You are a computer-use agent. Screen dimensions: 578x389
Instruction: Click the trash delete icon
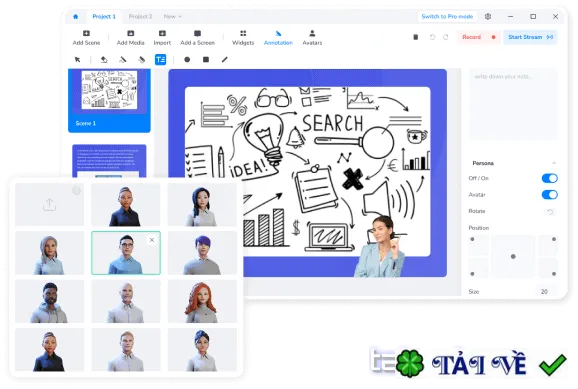tap(416, 37)
